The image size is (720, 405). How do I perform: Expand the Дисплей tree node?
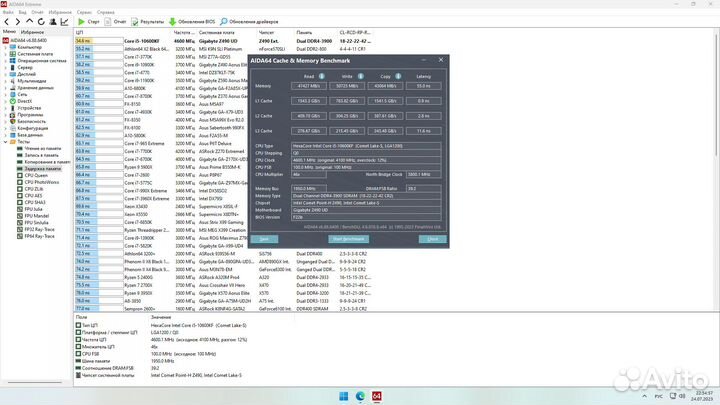pyautogui.click(x=6, y=74)
